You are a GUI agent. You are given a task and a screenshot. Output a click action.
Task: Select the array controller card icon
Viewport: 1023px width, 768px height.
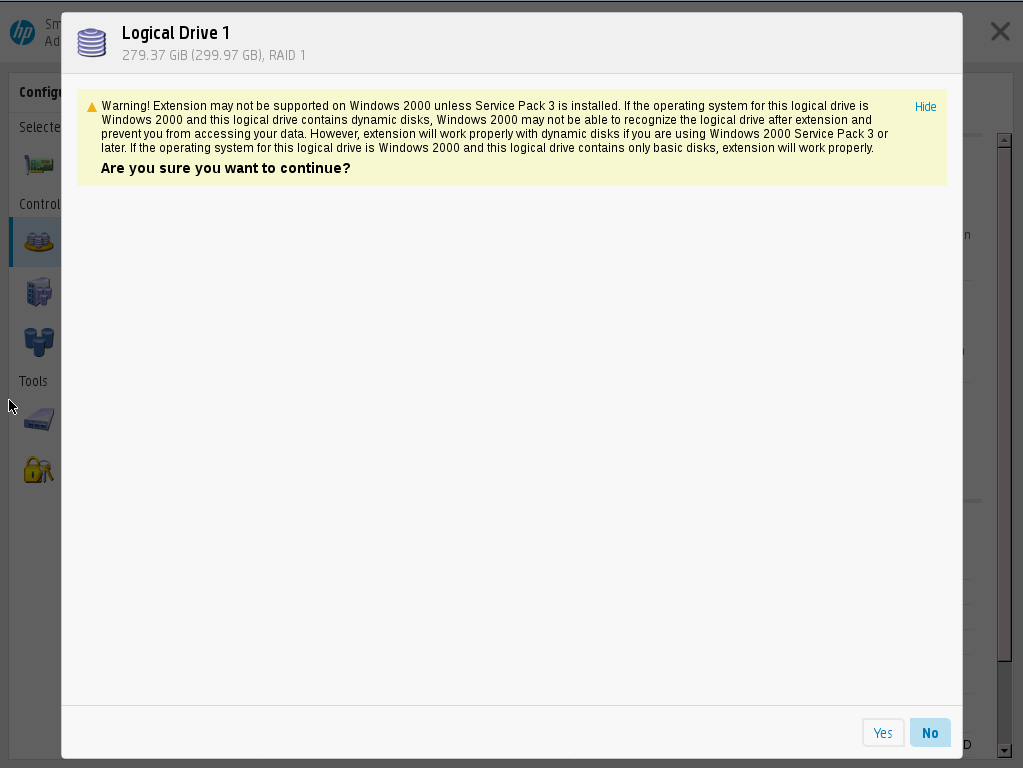point(38,165)
